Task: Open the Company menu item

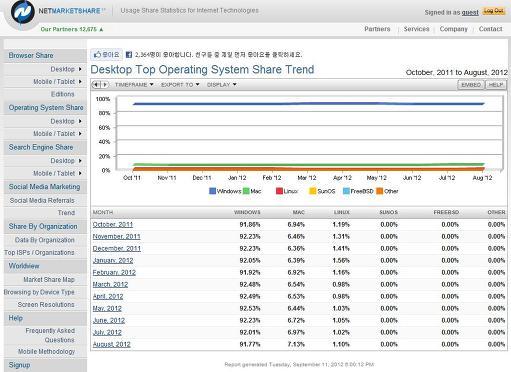Action: click(453, 29)
